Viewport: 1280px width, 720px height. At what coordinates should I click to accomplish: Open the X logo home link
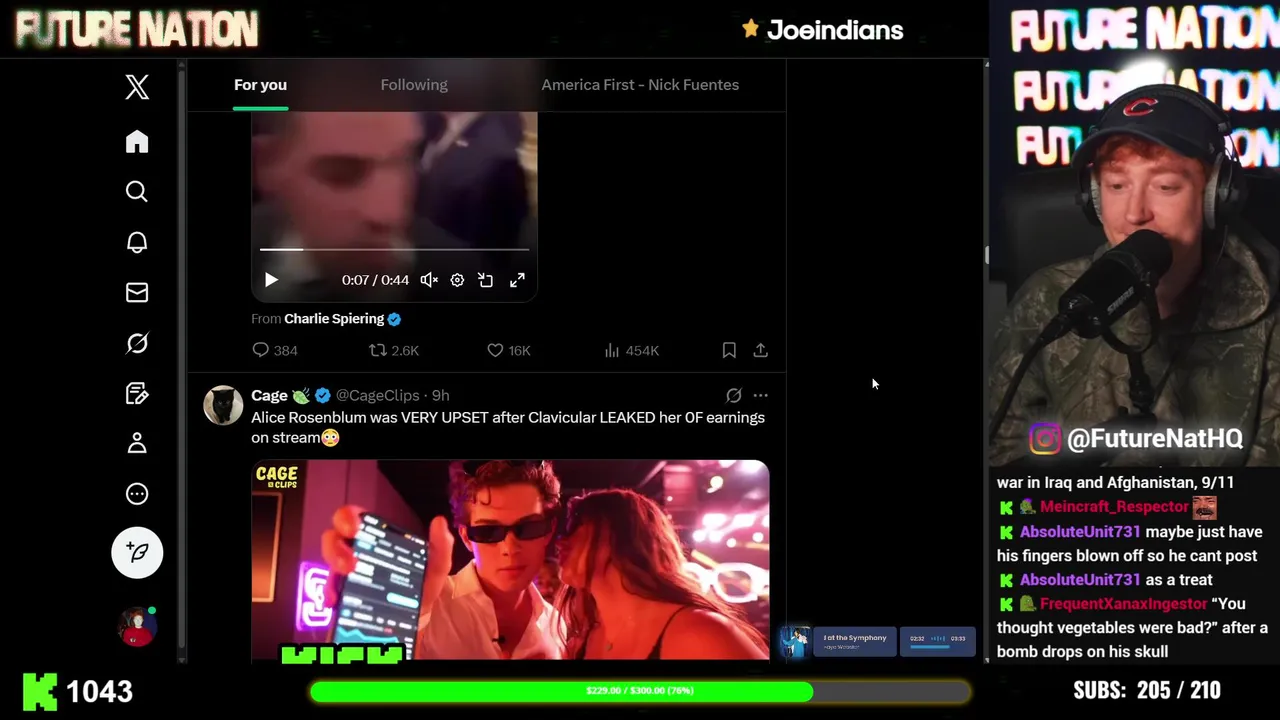(x=137, y=87)
